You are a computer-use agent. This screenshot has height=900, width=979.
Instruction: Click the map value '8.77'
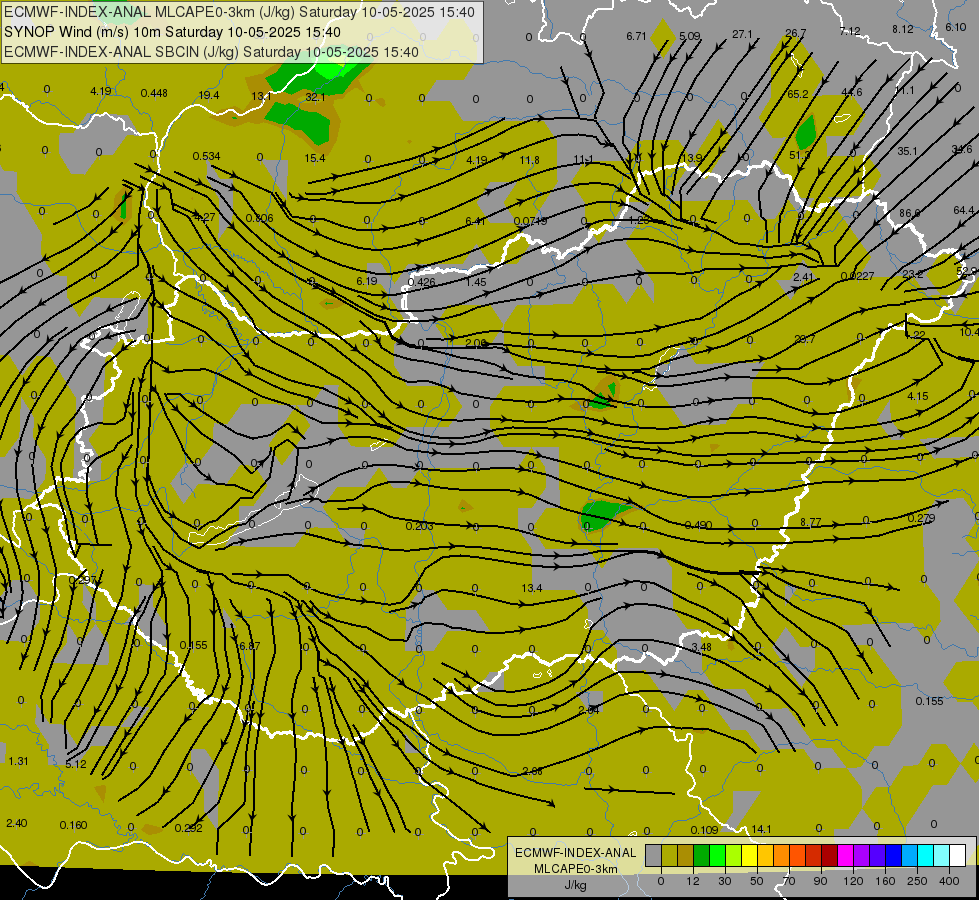click(x=810, y=522)
